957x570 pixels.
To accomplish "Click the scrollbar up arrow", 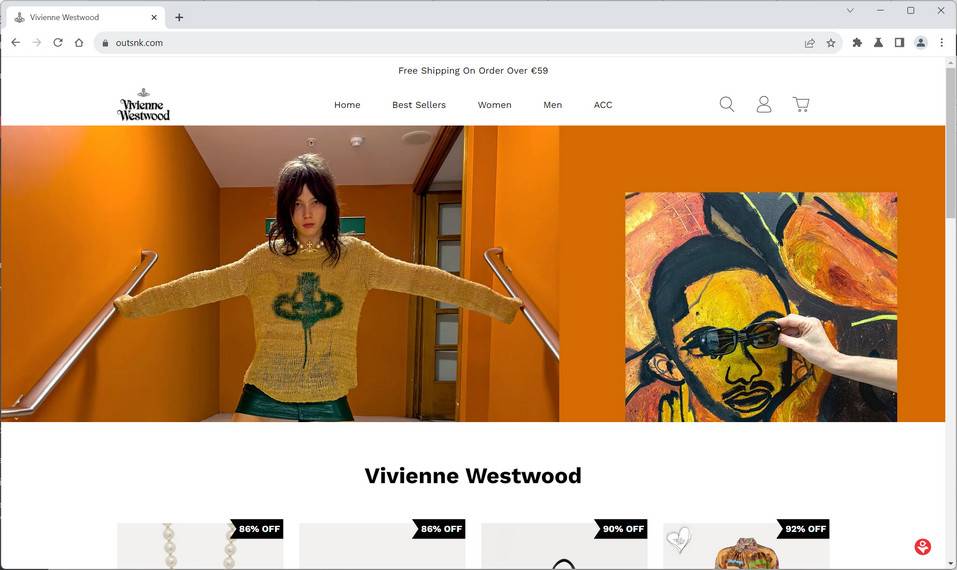I will click(951, 63).
